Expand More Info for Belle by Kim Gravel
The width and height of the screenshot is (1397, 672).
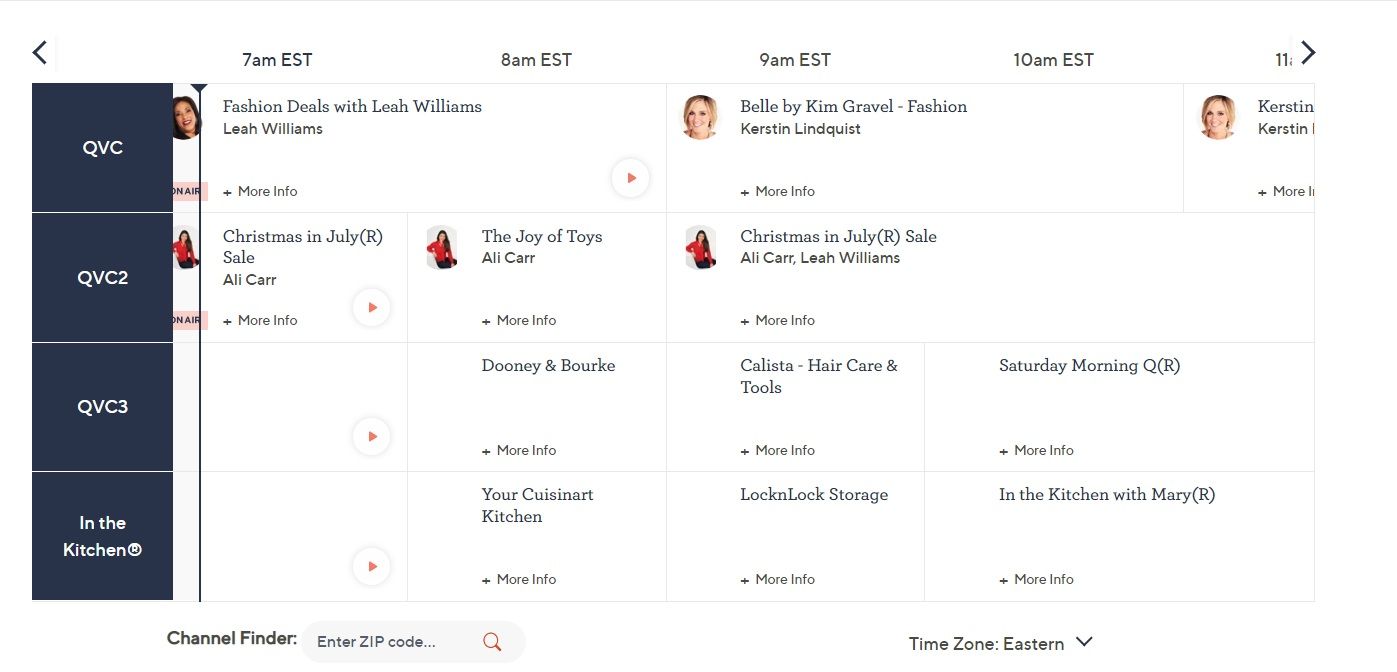pos(778,191)
